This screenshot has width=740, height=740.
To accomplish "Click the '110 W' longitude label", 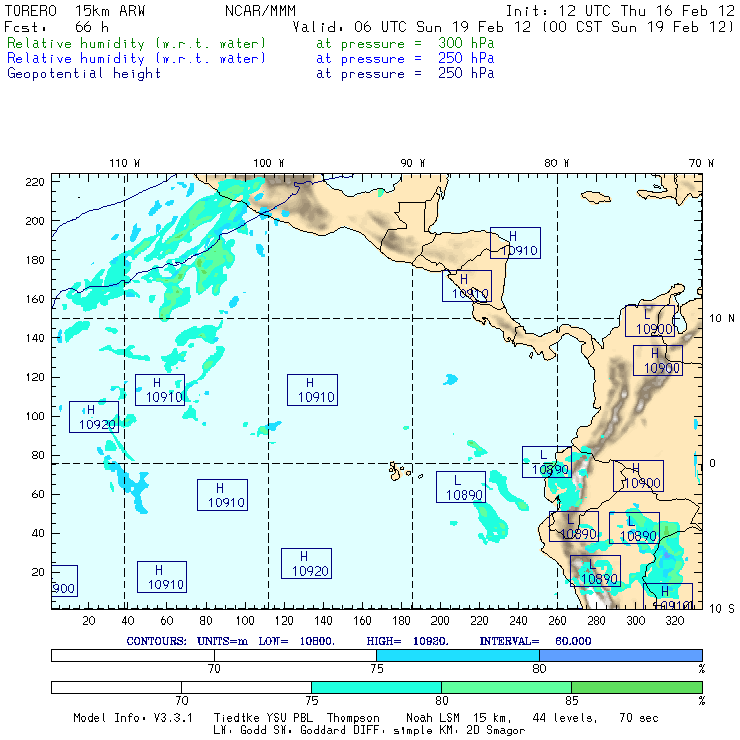I will point(125,163).
